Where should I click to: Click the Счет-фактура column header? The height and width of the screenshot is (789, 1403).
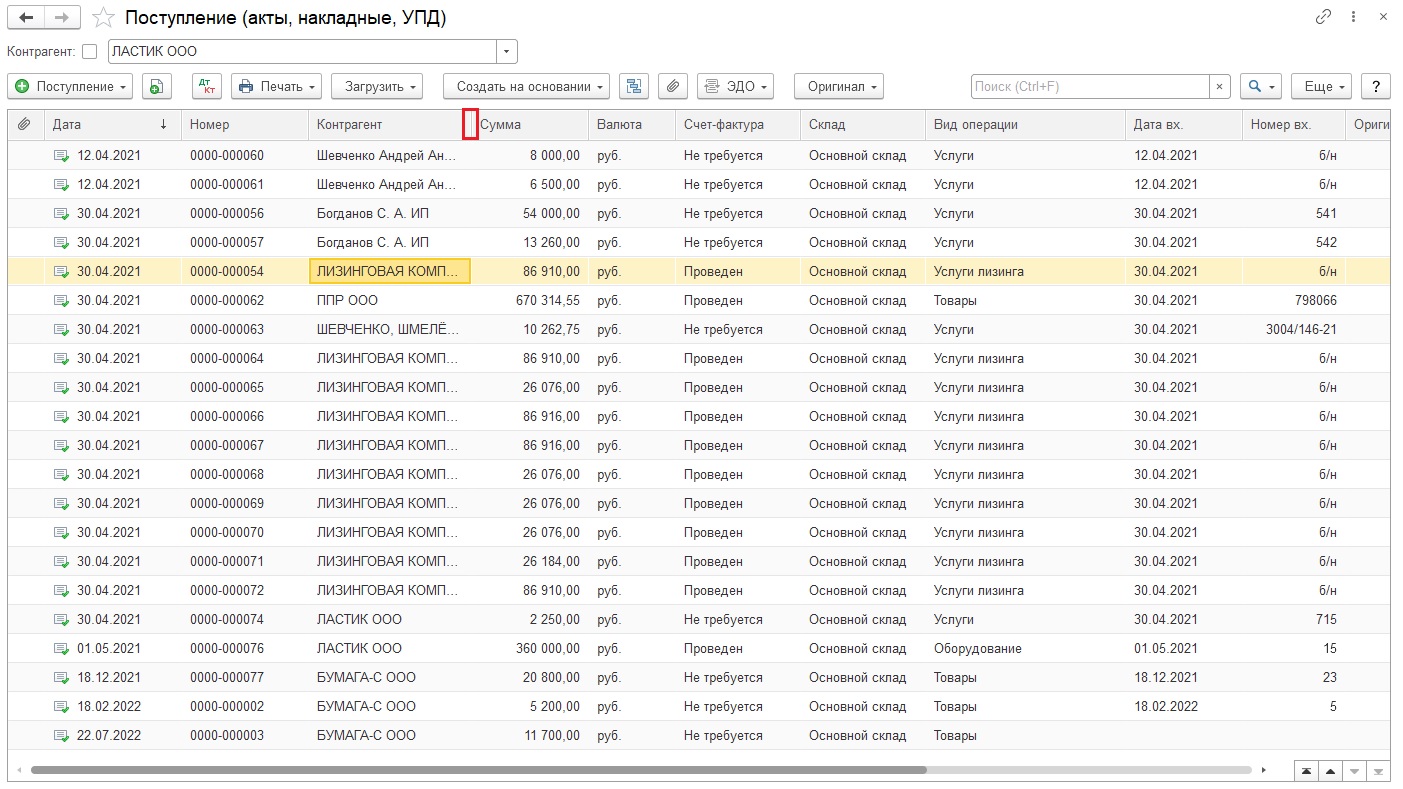[x=738, y=125]
